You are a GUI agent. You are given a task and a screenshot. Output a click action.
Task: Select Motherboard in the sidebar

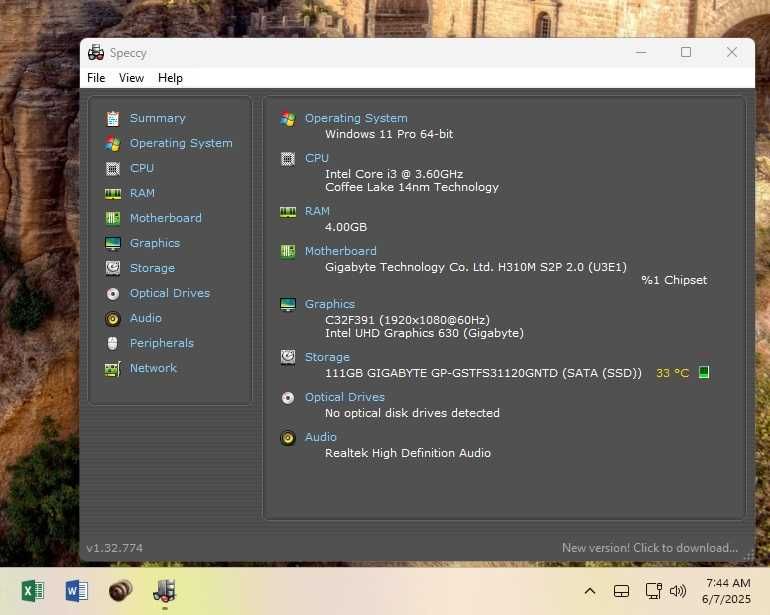click(165, 218)
